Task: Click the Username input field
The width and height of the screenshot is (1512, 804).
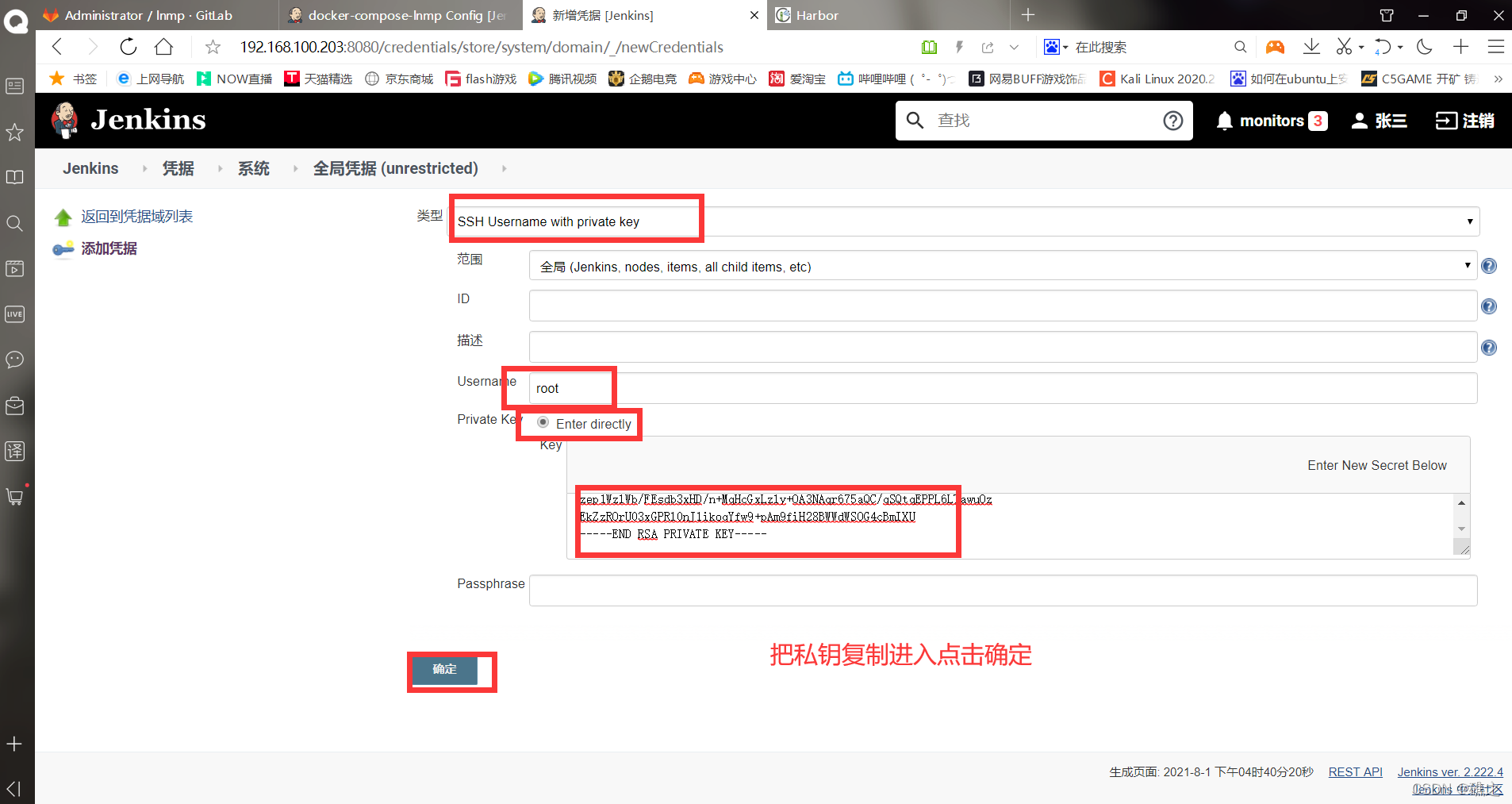Action: (1003, 388)
